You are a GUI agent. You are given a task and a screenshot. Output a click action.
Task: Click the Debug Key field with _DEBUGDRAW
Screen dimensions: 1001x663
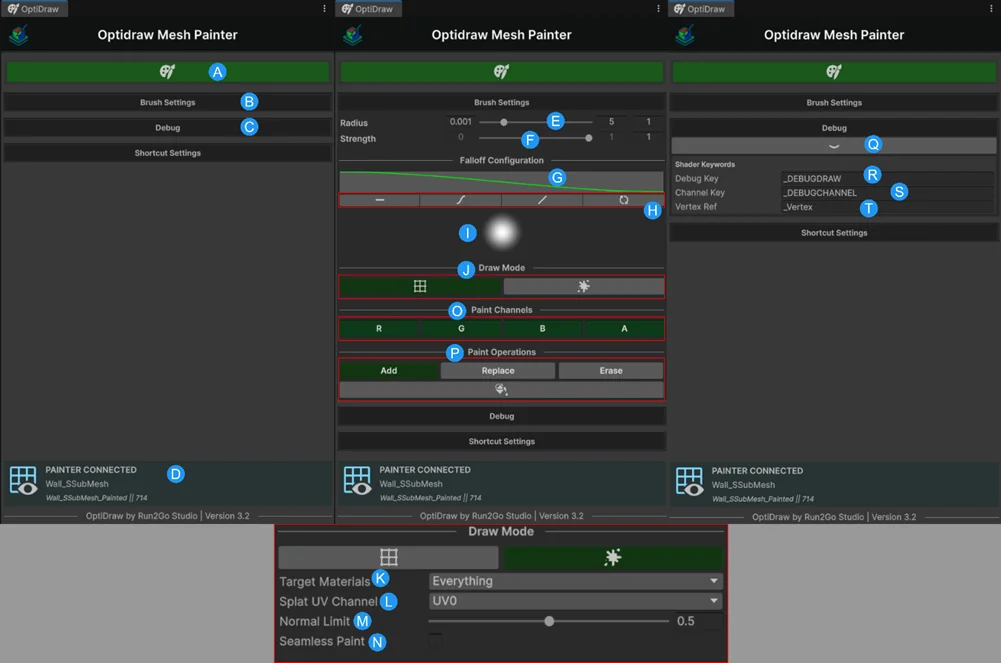click(887, 179)
